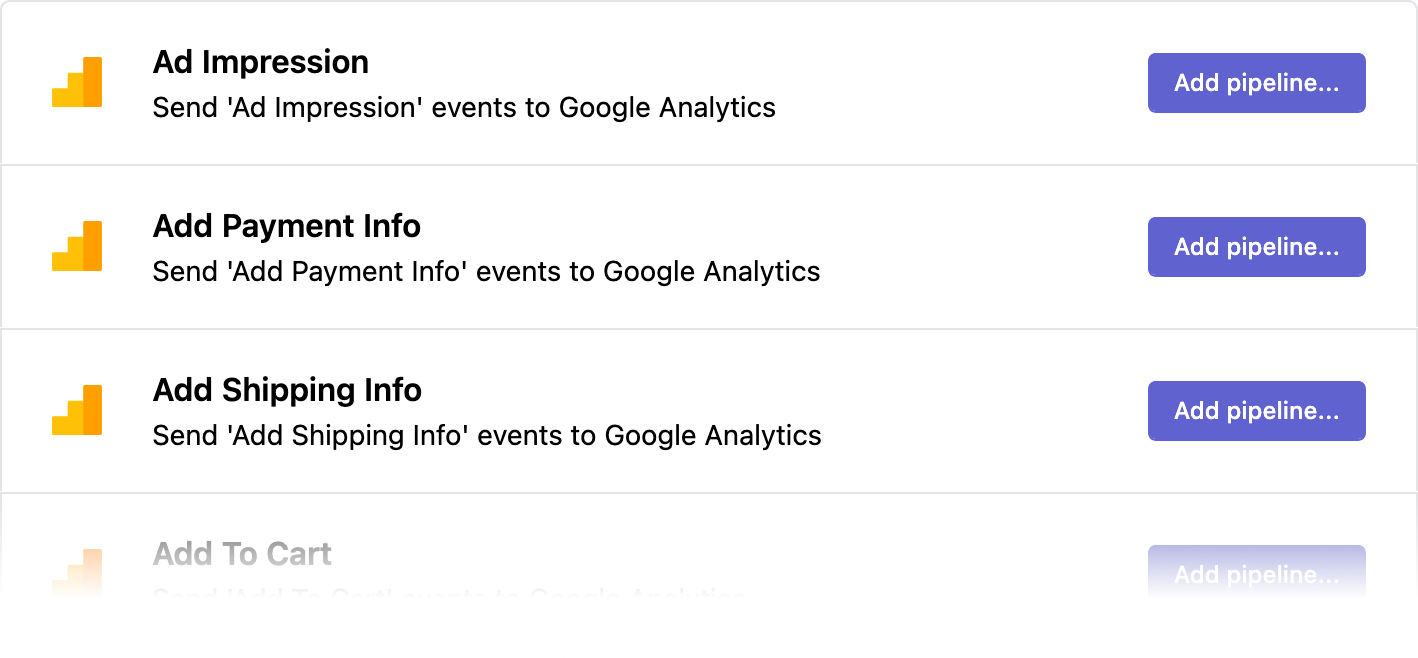Screen dimensions: 1418x658
Task: Open the Add Payment Info heading
Action: [x=286, y=226]
